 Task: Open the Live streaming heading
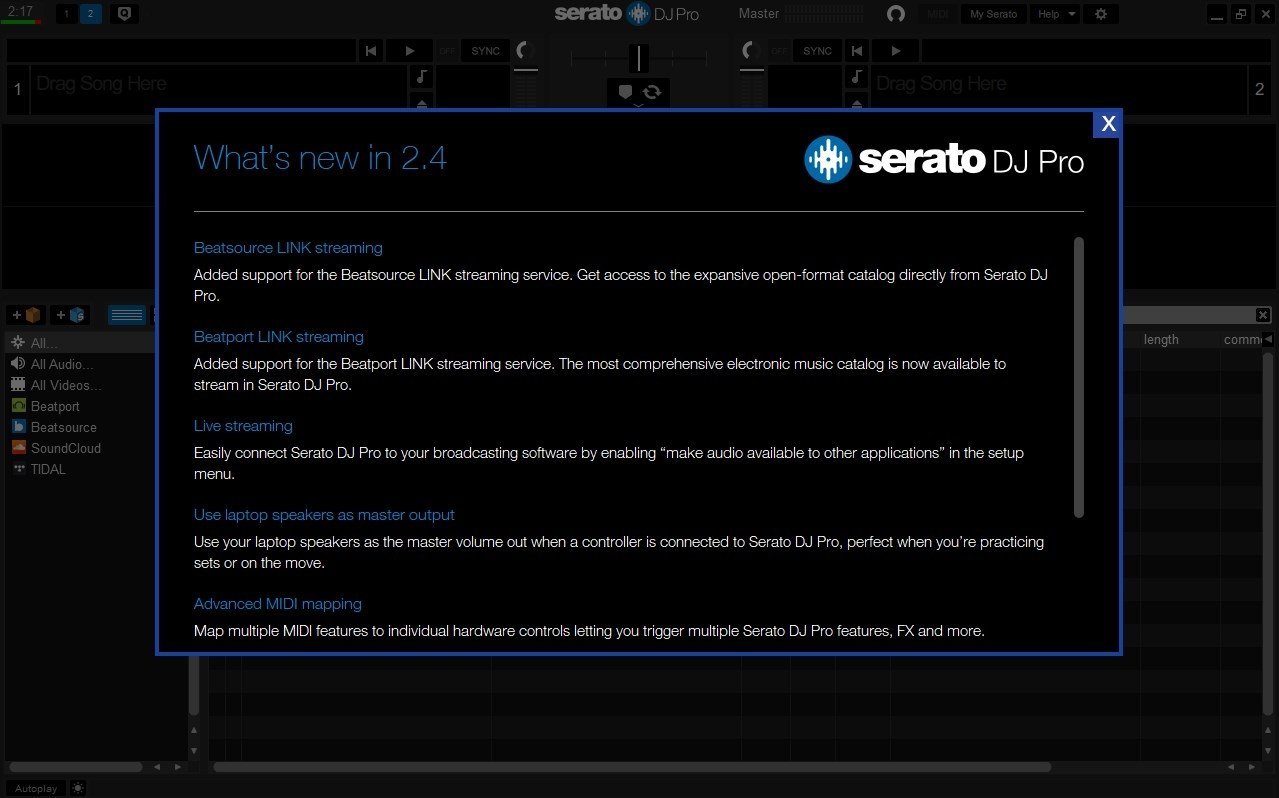243,426
